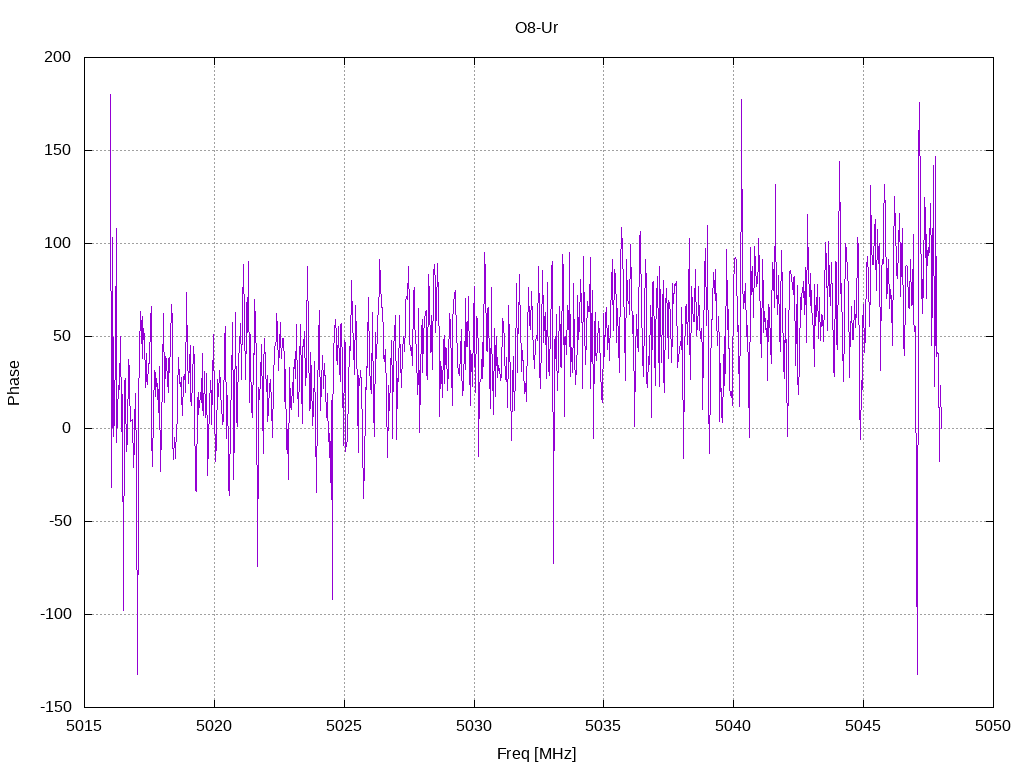Click y-axis tick label -100
Screen dimensions: 1024x768
pyautogui.click(x=56, y=614)
